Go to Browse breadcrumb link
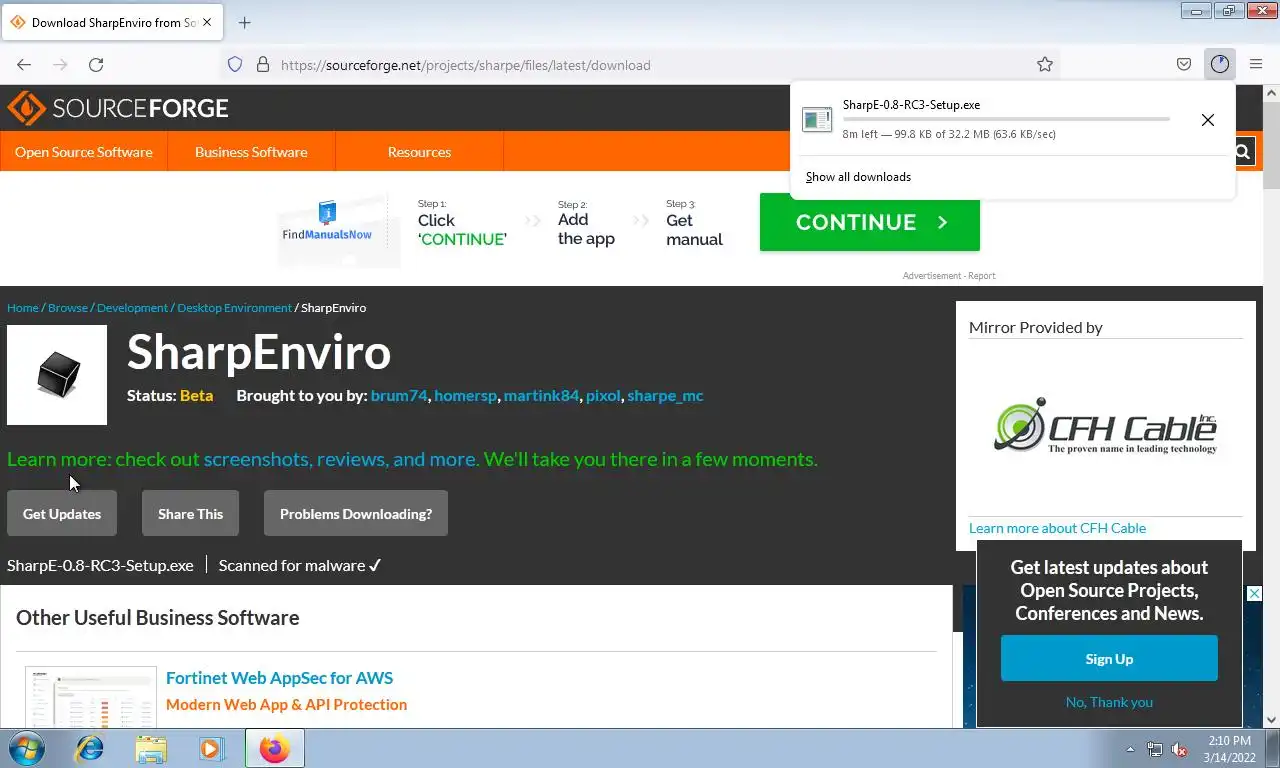 68,308
